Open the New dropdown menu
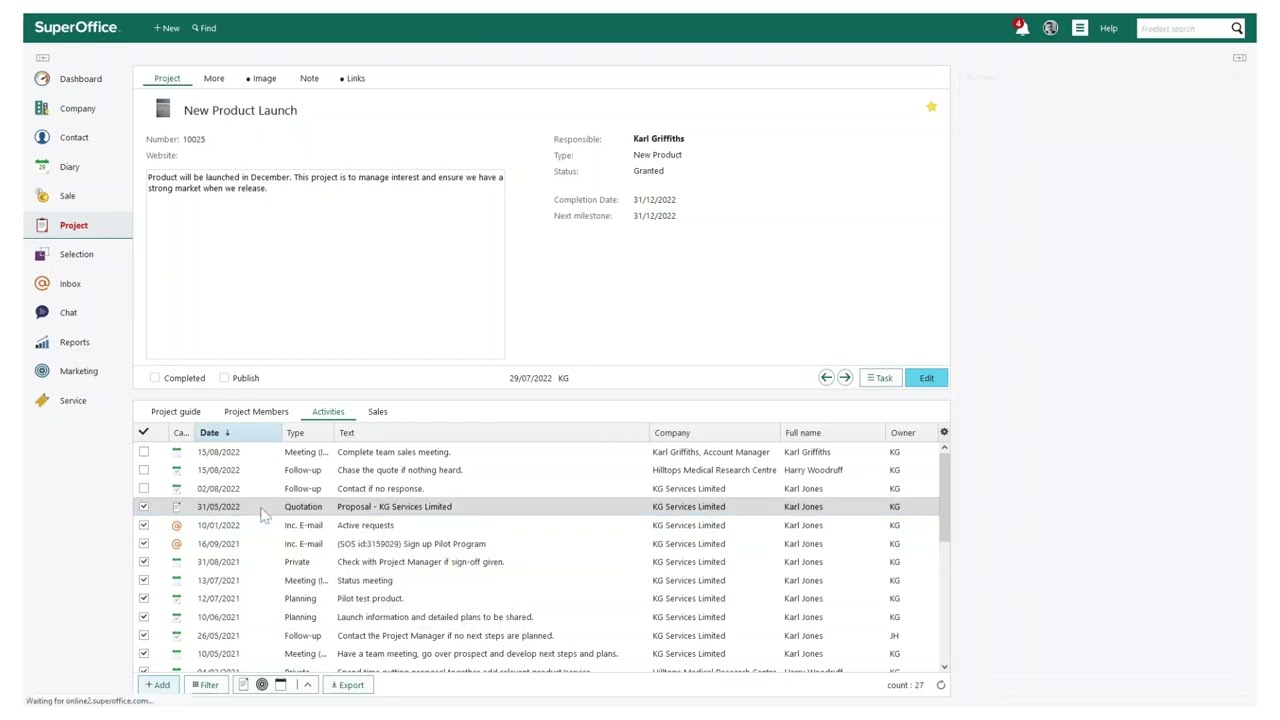This screenshot has height=720, width=1280. 167,28
